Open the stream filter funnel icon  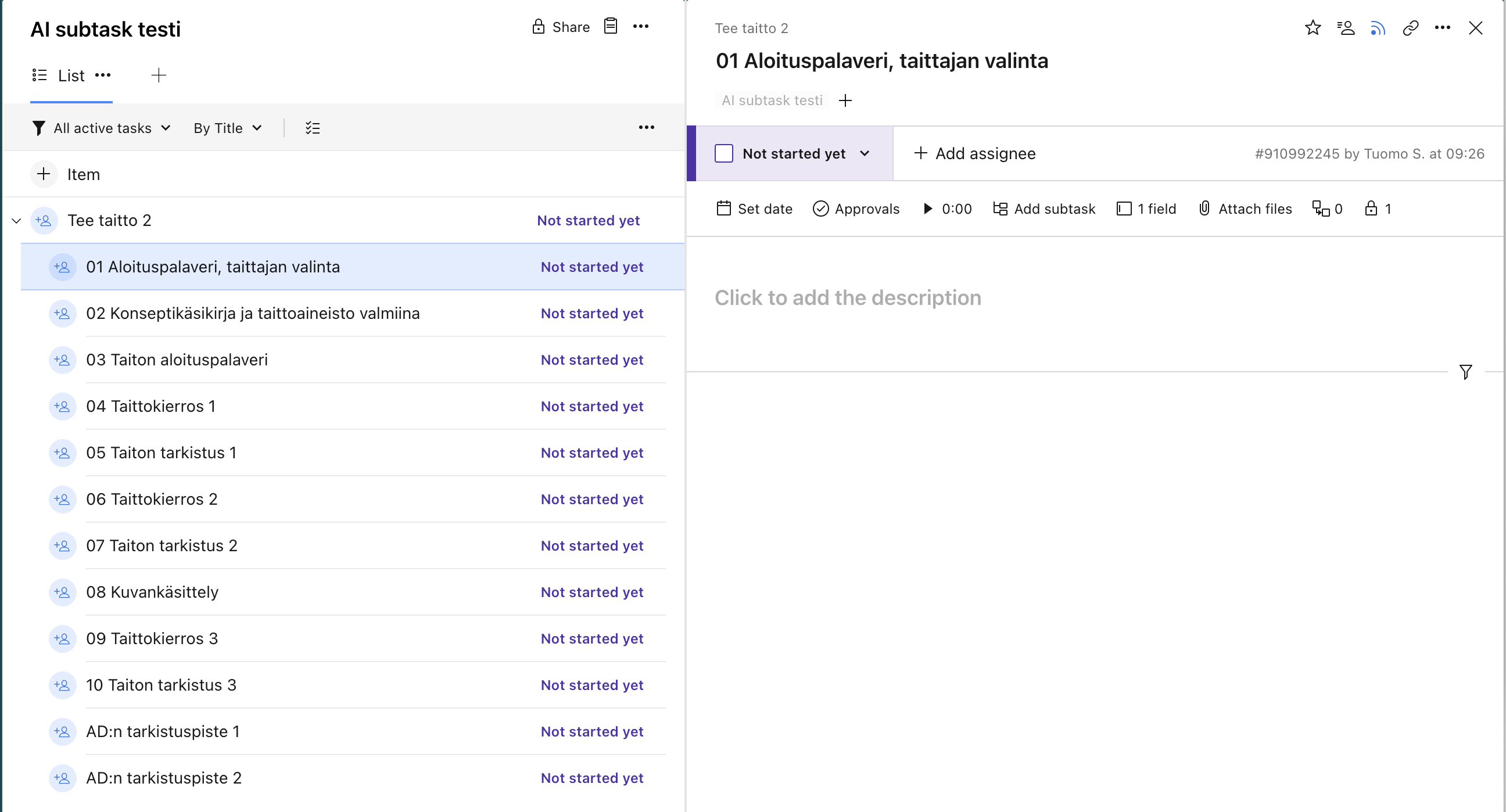[1465, 372]
